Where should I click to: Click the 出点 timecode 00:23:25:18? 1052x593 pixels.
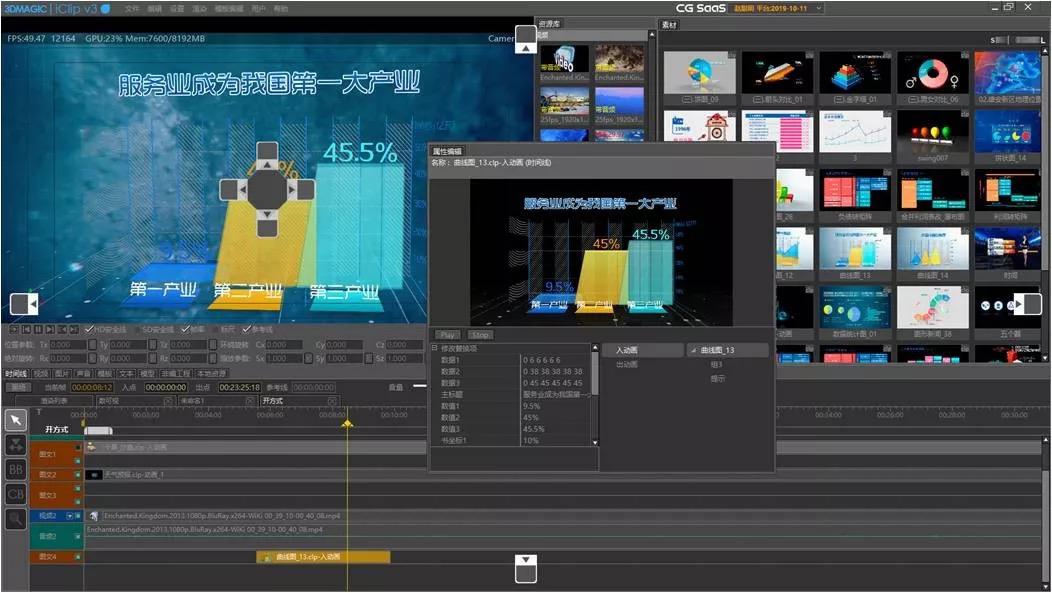[240, 387]
